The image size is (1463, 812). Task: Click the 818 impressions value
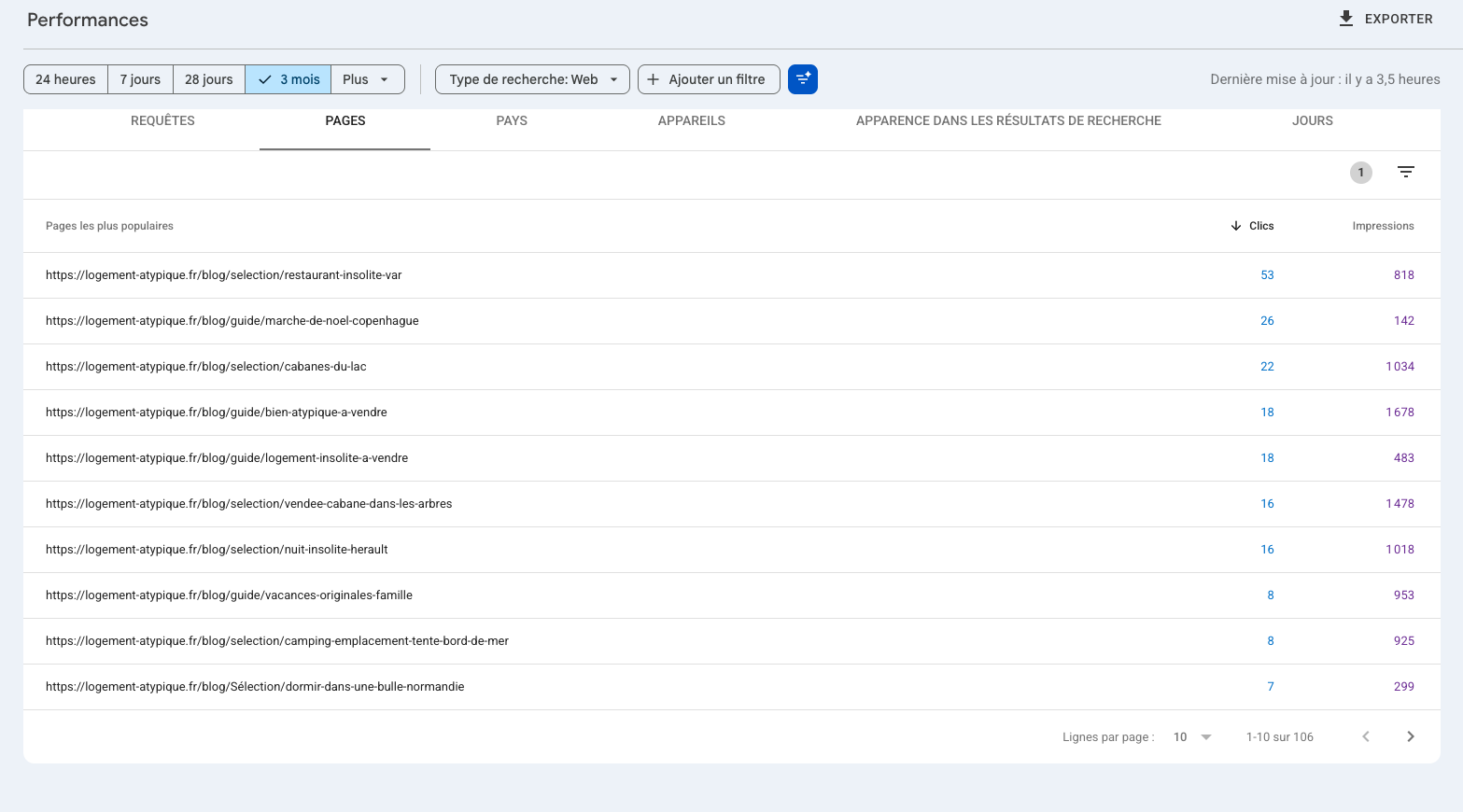(1404, 275)
